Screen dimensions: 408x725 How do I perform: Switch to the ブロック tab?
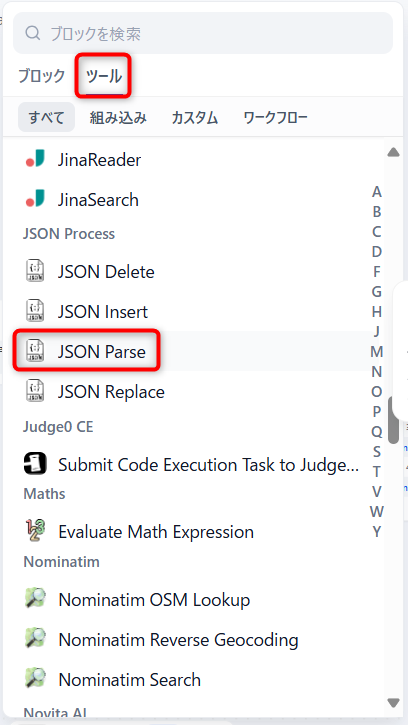tap(42, 76)
